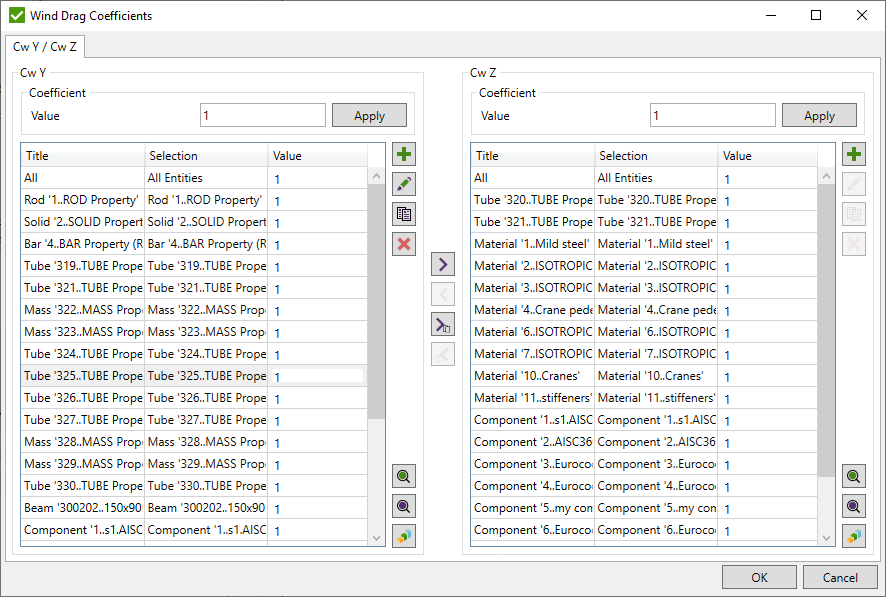Confirm the dialog with OK
Screen dimensions: 886x597
[x=759, y=577]
